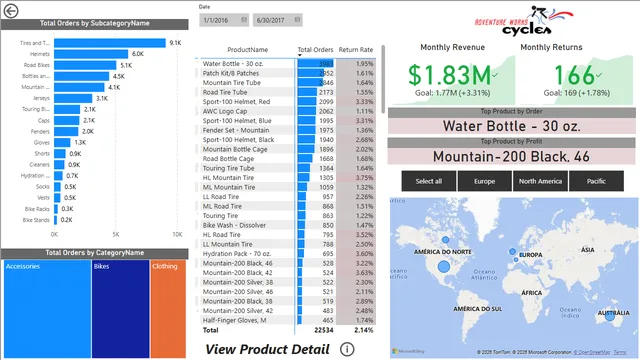The image size is (640, 360).
Task: Click the back arrow icon
Action: 11,11
